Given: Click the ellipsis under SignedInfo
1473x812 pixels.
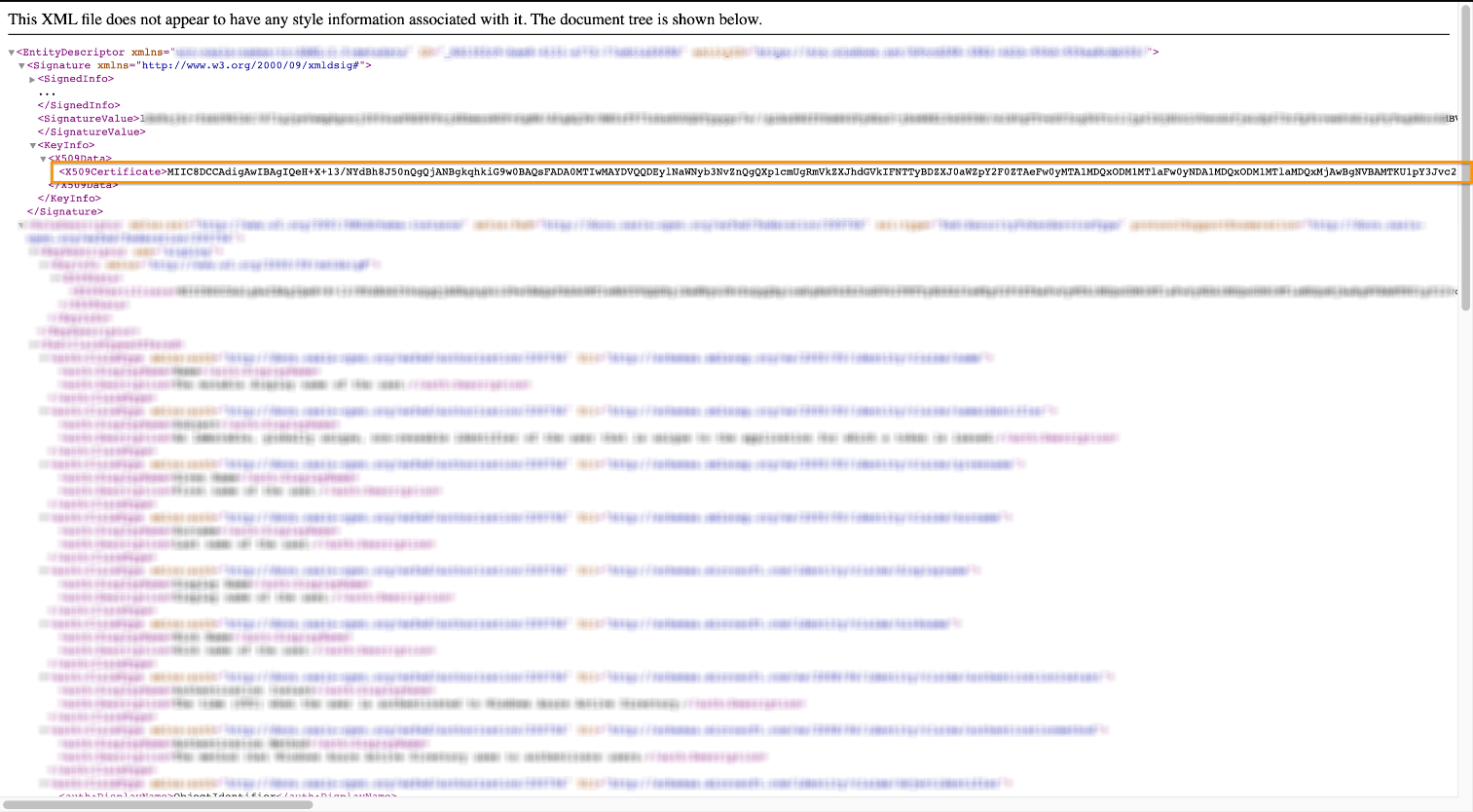Looking at the screenshot, I should coord(47,93).
